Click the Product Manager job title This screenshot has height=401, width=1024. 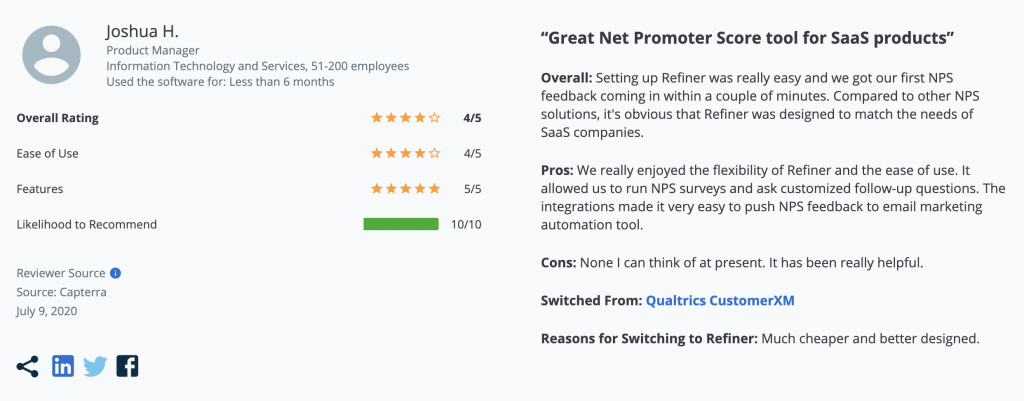tap(153, 50)
